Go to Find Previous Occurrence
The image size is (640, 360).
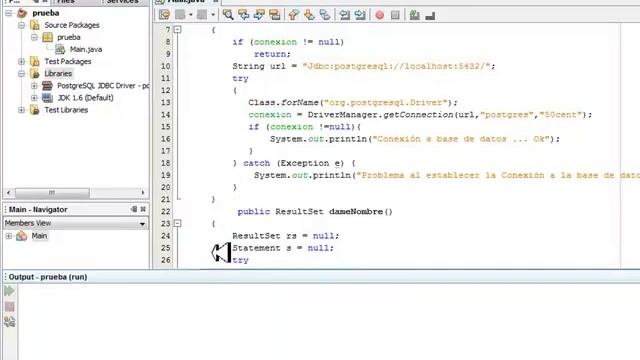(x=244, y=15)
